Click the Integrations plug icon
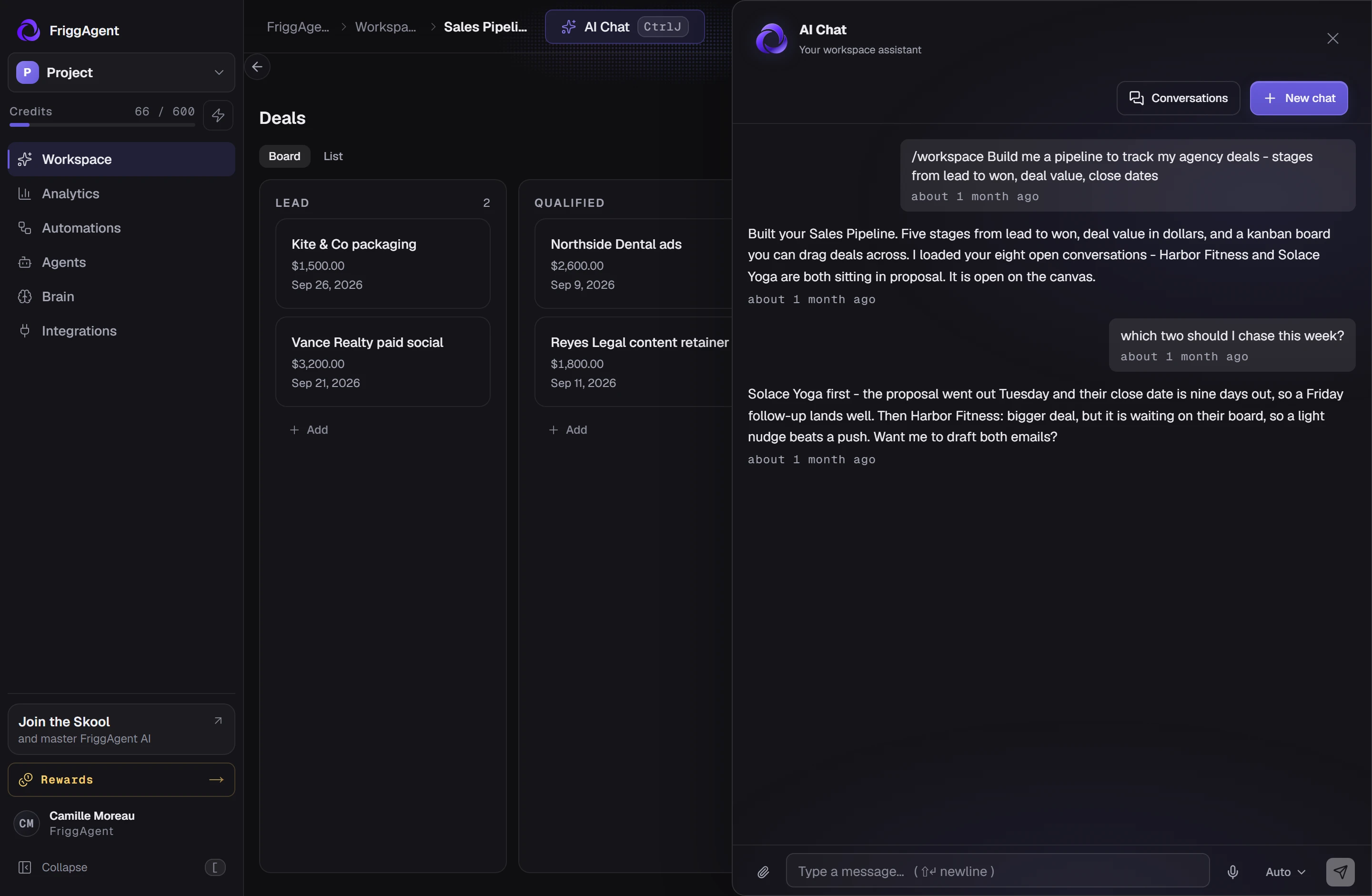The image size is (1372, 896). pos(24,331)
